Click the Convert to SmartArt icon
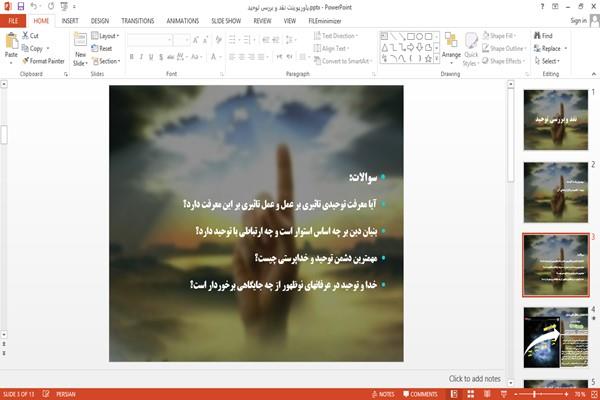This screenshot has height=400, width=600. pyautogui.click(x=317, y=61)
